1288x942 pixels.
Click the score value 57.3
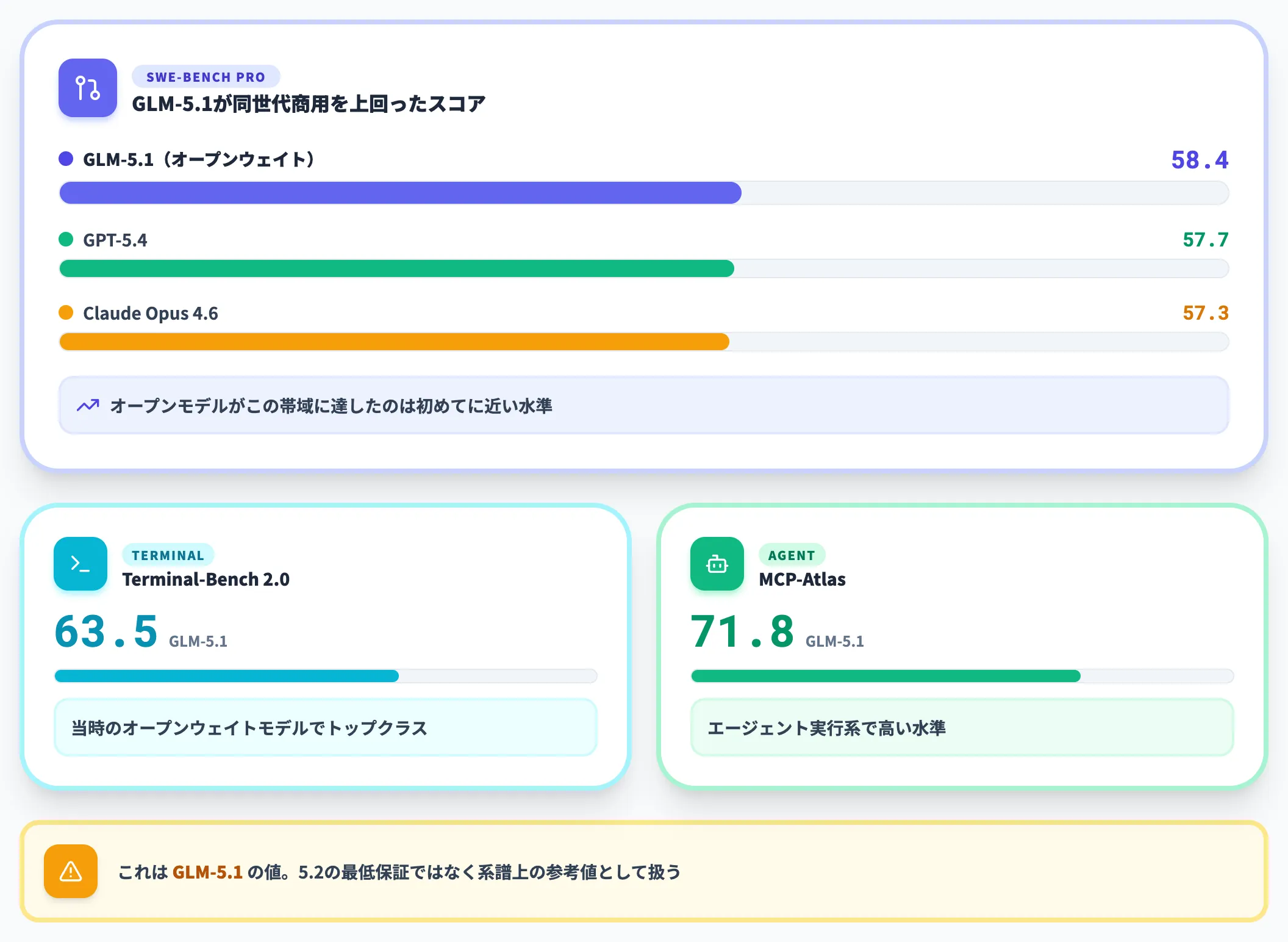[1206, 313]
